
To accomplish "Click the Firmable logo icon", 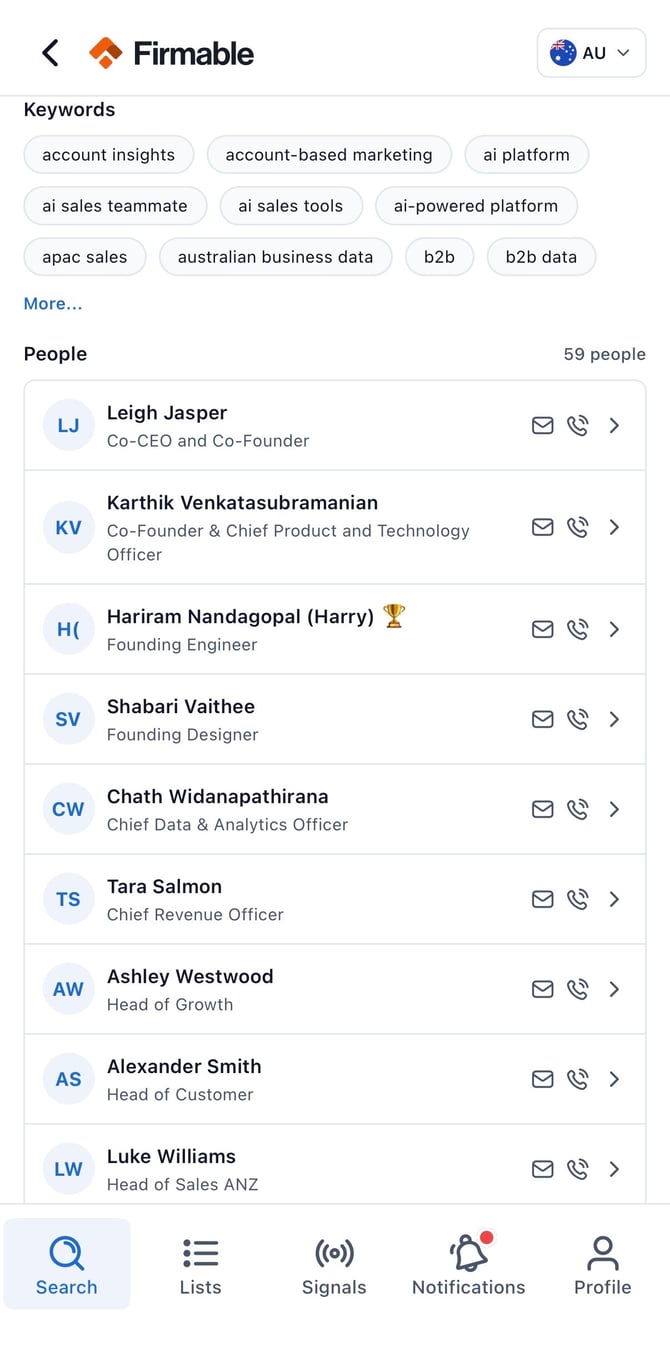I will tap(105, 53).
